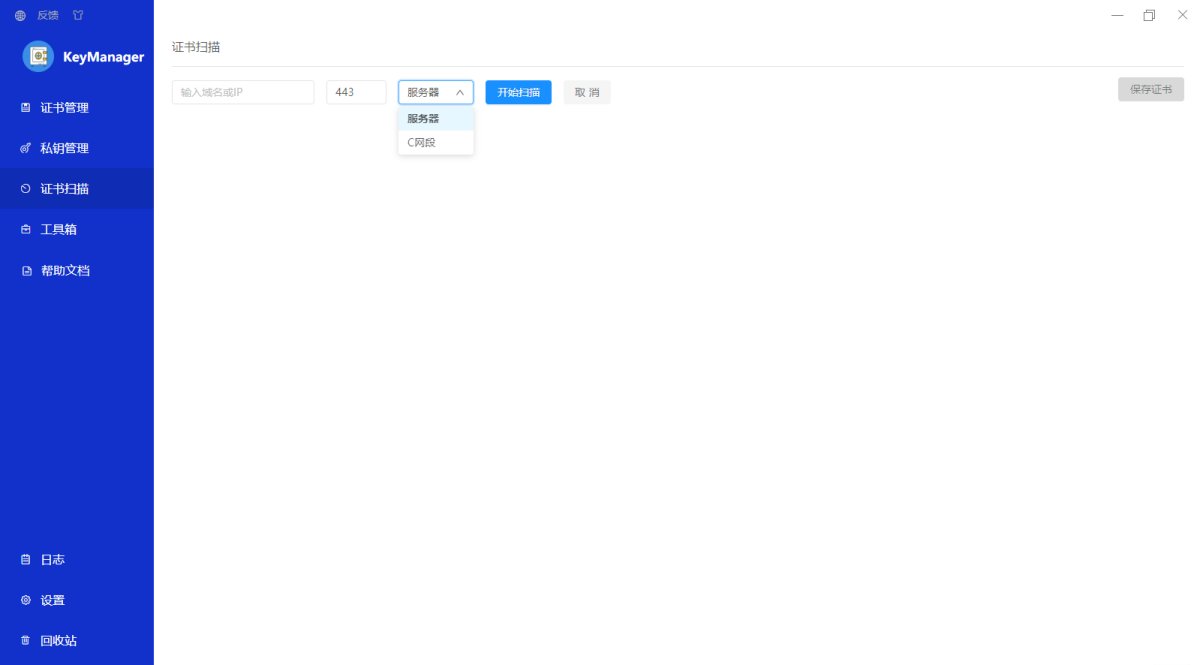The height and width of the screenshot is (665, 1200).
Task: Collapse the 服务器 scan type dropdown
Action: (436, 92)
